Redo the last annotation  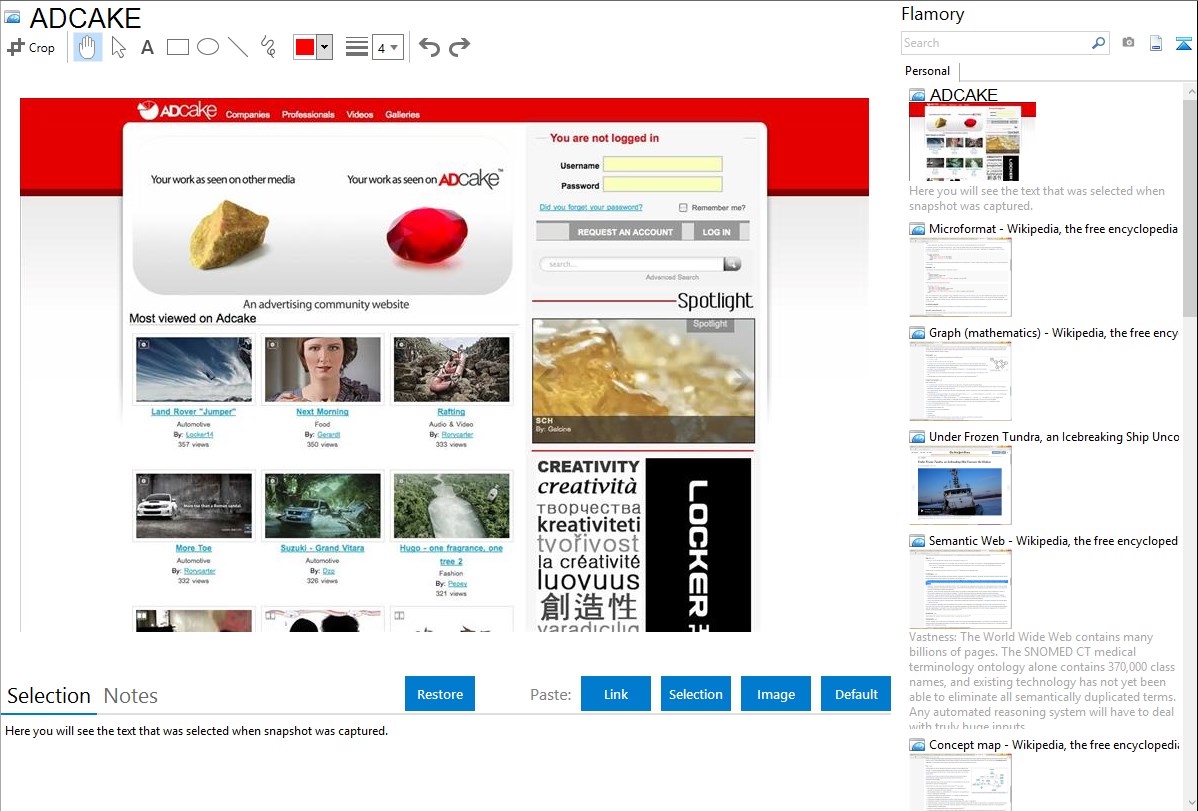459,47
